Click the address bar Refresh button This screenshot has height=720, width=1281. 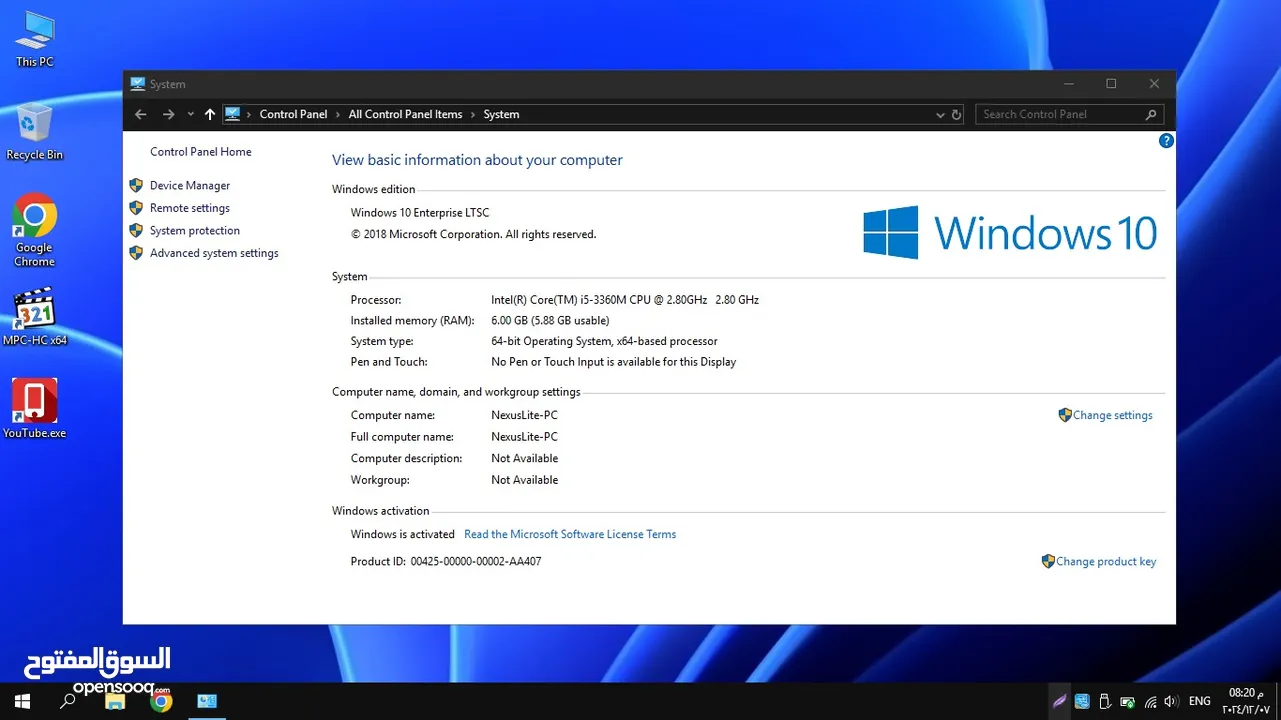[957, 114]
